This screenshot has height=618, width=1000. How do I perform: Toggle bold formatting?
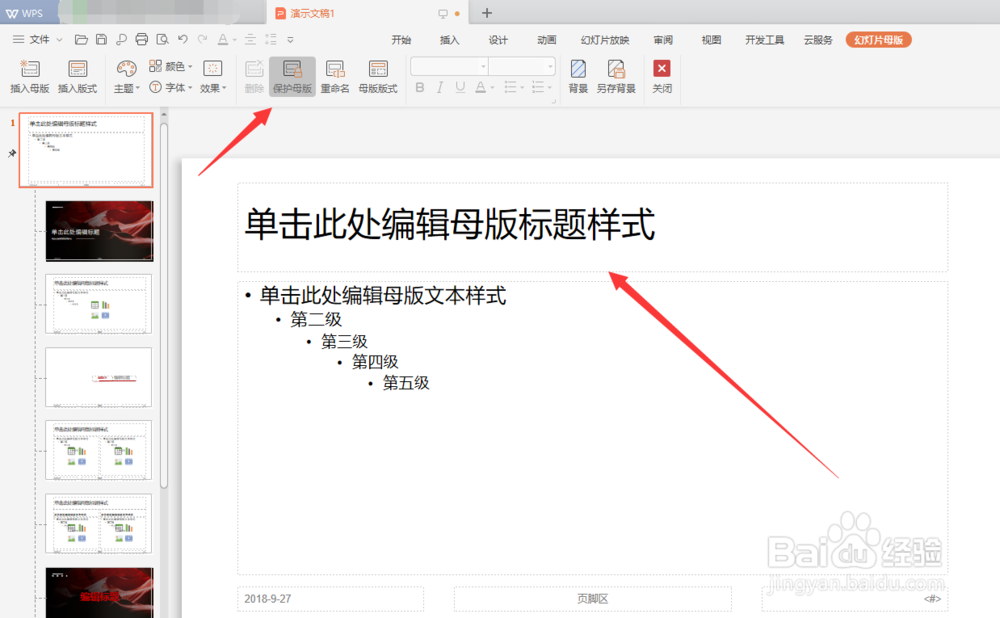(420, 87)
